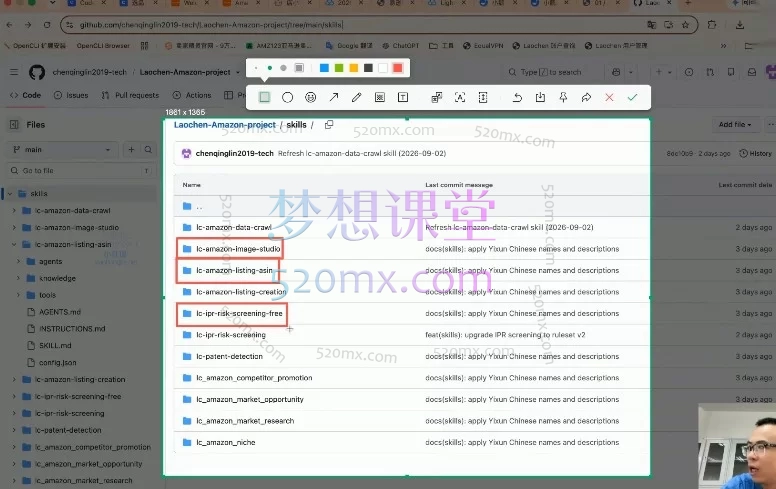Open the main branch dropdown

62,149
